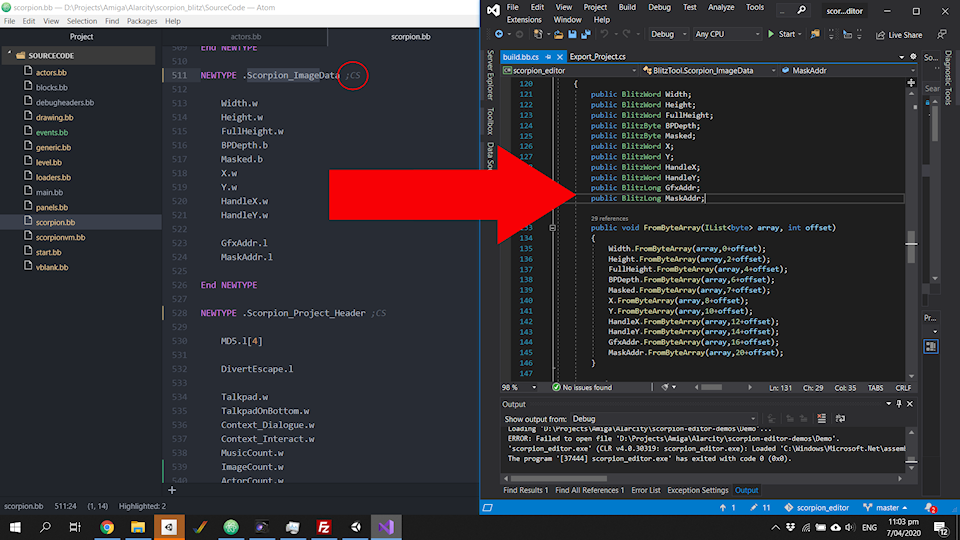Click the master branch status button
The image size is (960, 540).
pos(884,508)
